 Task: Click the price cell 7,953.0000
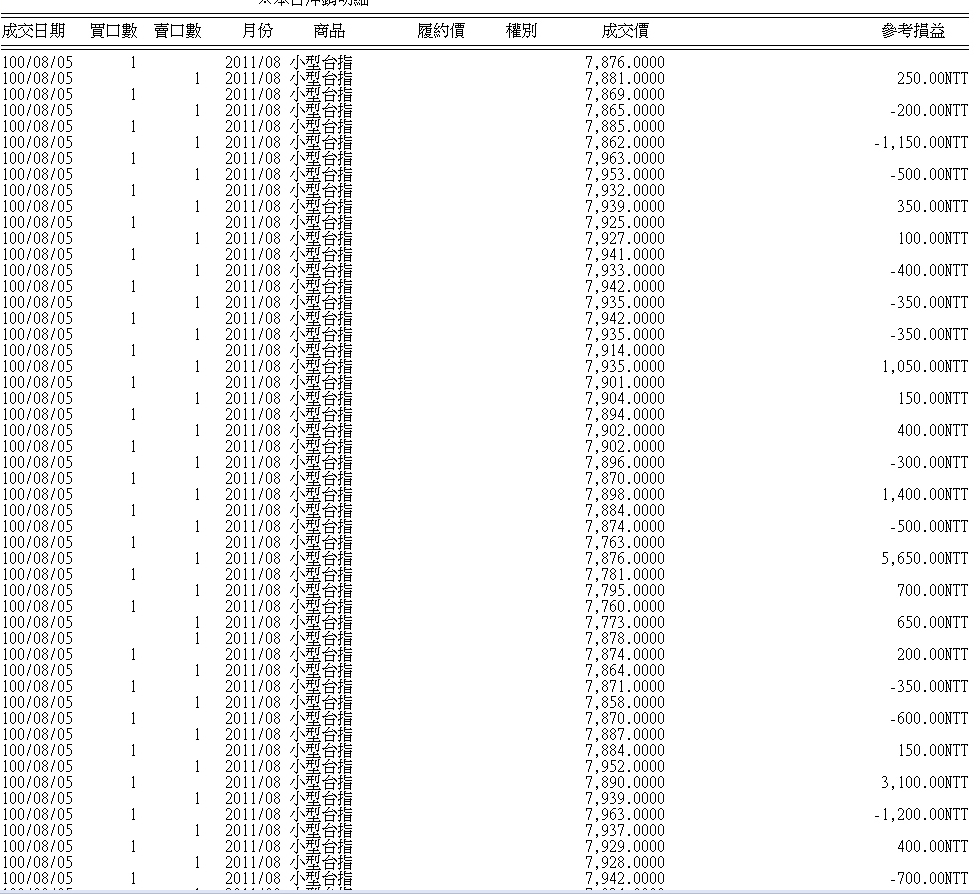point(625,175)
